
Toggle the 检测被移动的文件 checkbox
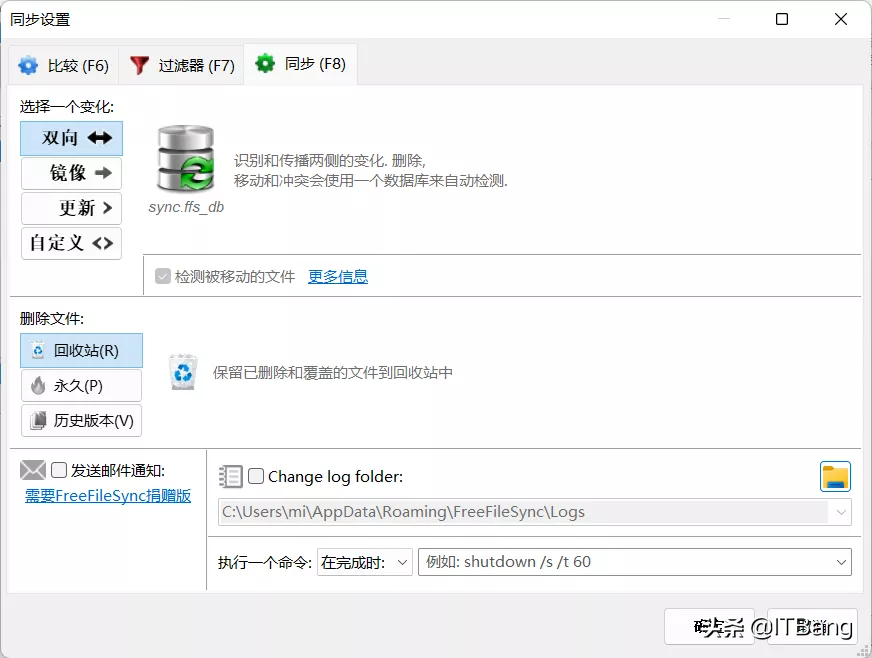coord(163,277)
